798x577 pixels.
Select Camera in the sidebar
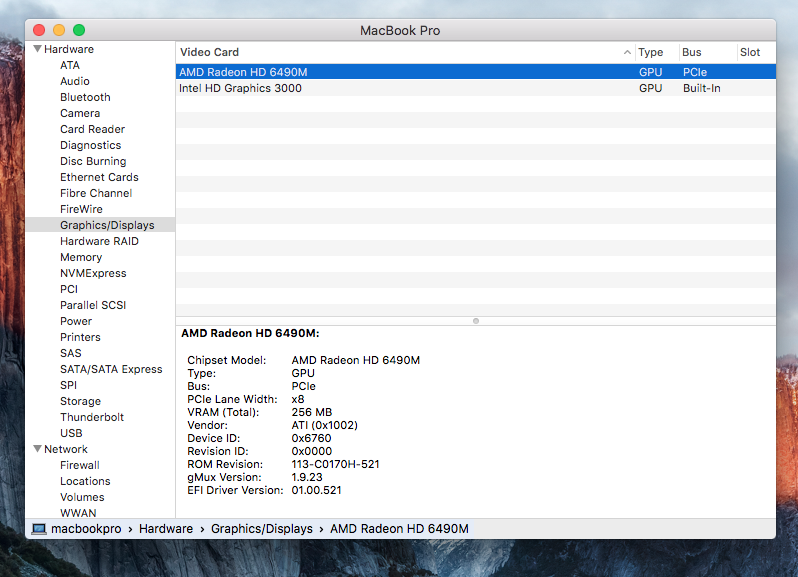coord(80,113)
